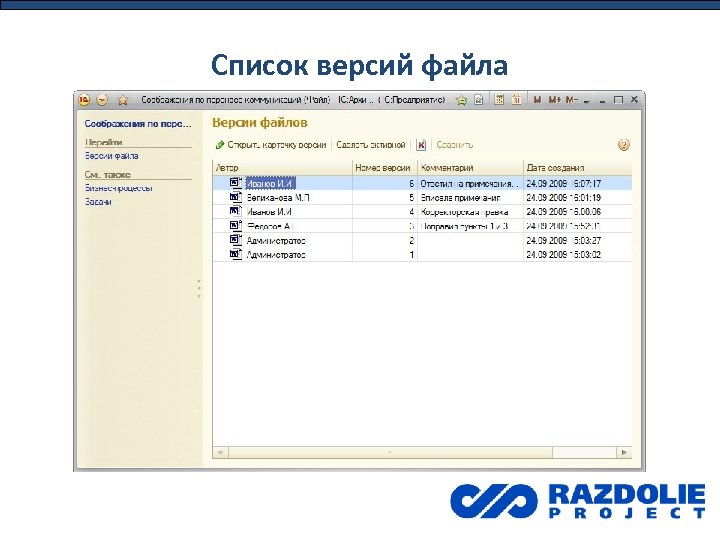Screen dimensions: 720x540
Task: Open the calendar icon in the title bar
Action: click(x=517, y=99)
